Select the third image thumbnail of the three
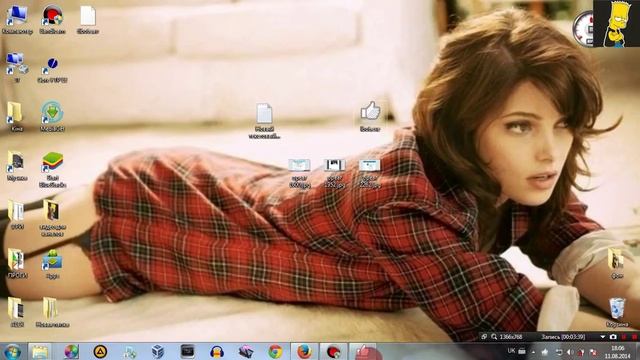Screen dimensions: 640x360 370,173
